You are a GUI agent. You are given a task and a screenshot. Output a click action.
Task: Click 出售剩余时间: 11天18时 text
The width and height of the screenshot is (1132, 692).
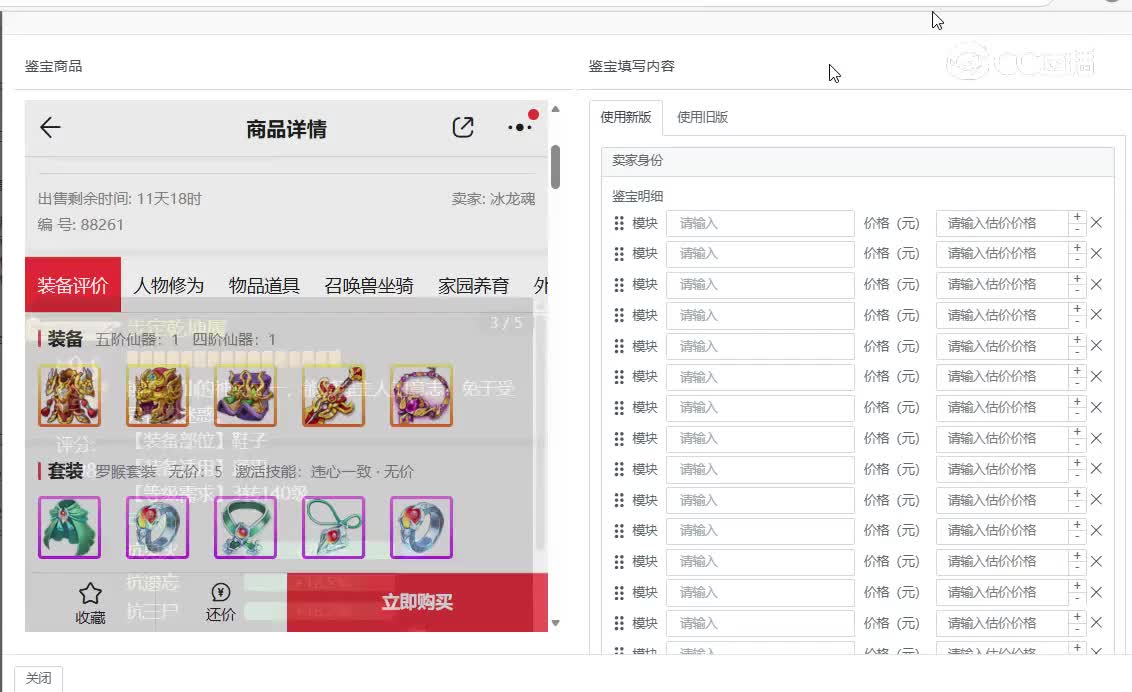120,198
